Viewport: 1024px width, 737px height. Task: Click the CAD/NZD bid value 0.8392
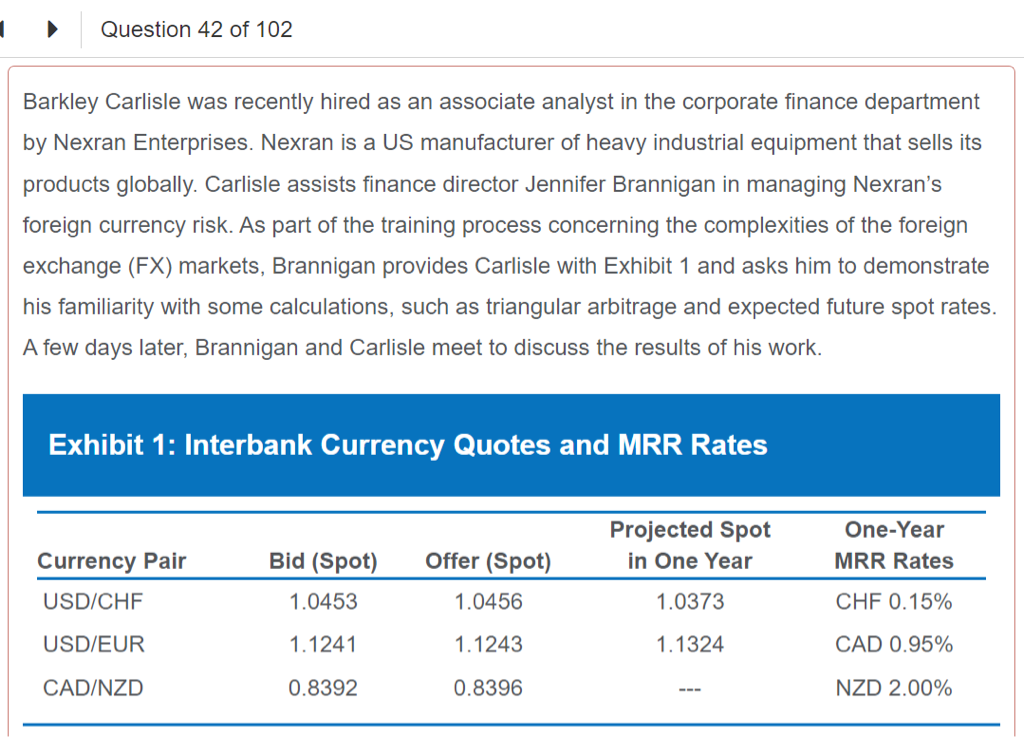pos(323,688)
